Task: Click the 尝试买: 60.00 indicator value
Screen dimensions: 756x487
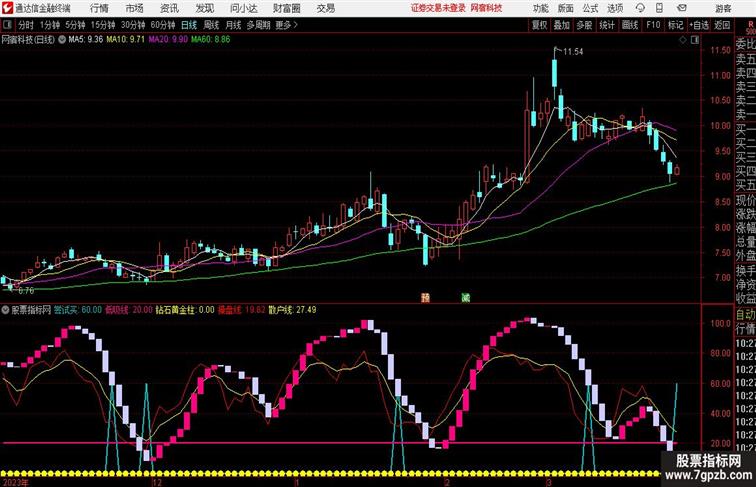Action: [78, 310]
